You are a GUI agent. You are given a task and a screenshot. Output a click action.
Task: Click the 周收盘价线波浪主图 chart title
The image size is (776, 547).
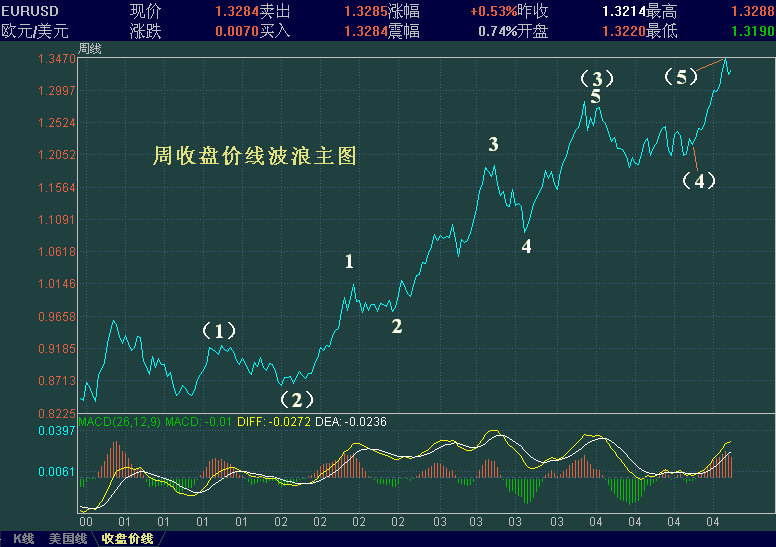pos(255,155)
